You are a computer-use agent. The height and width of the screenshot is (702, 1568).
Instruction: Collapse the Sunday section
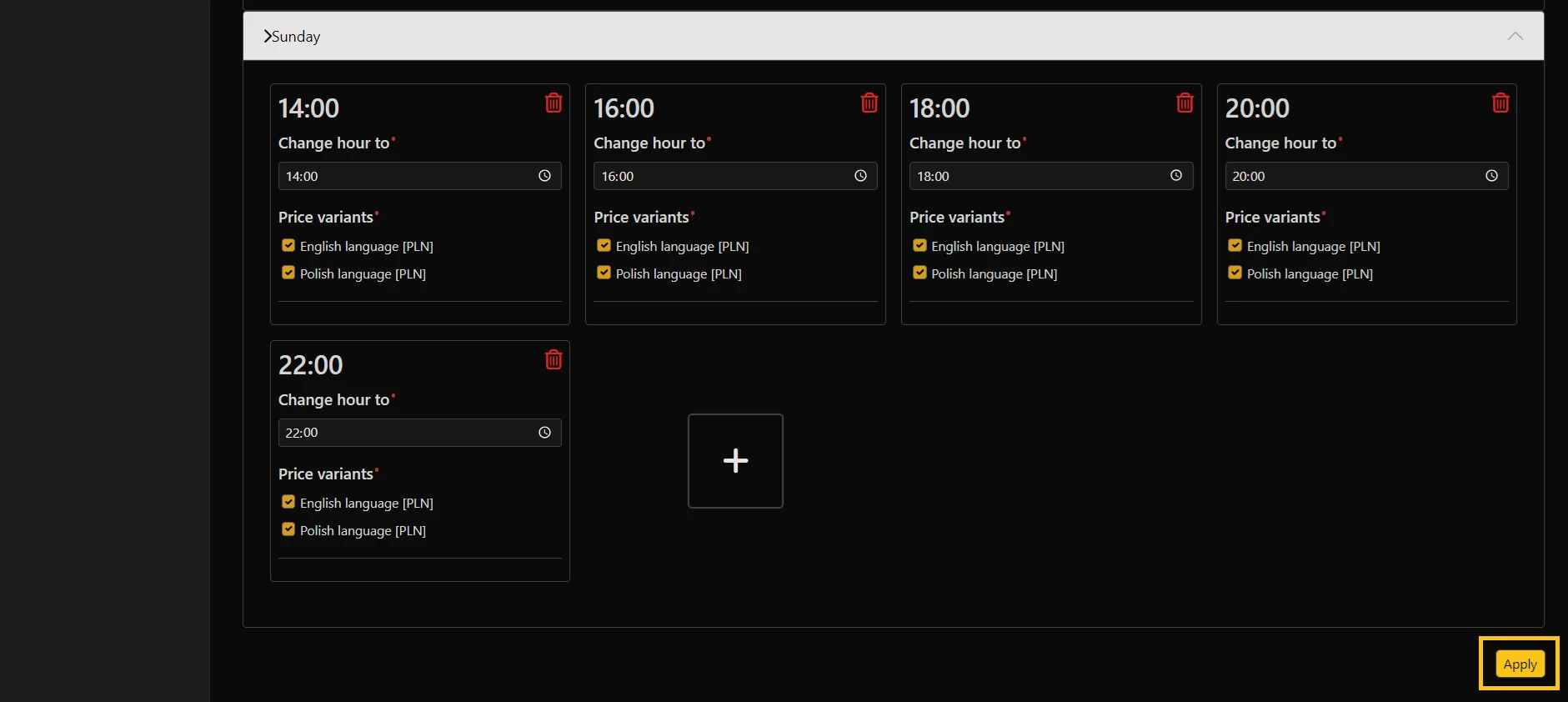point(1515,36)
